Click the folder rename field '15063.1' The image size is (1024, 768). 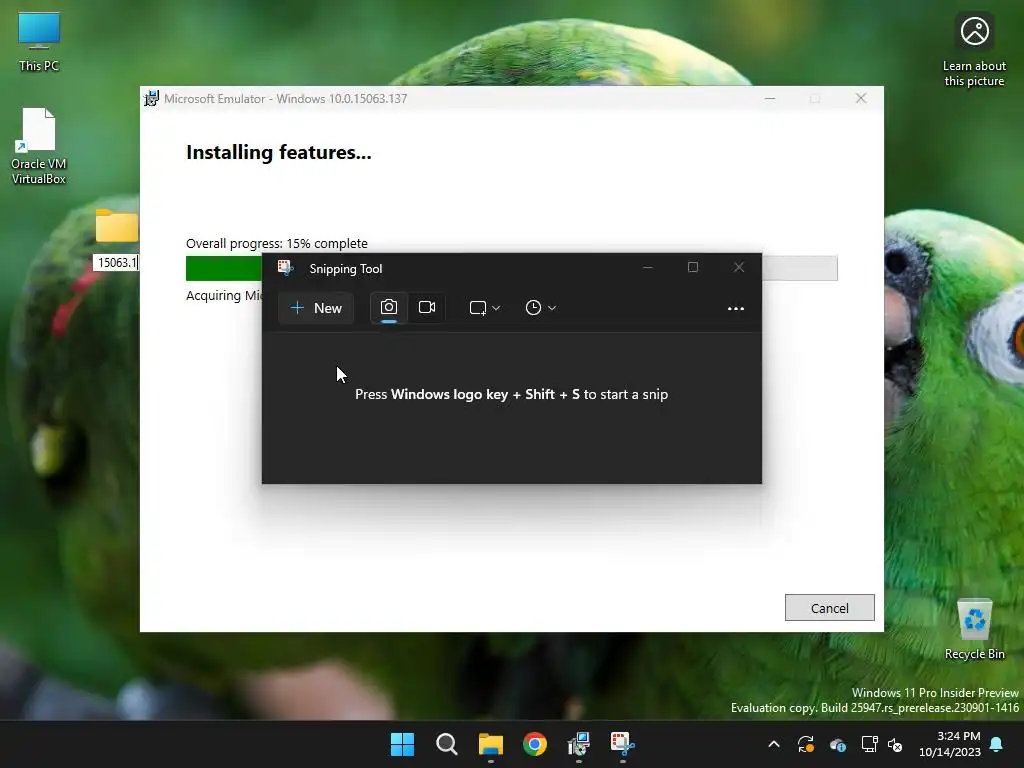click(x=116, y=263)
